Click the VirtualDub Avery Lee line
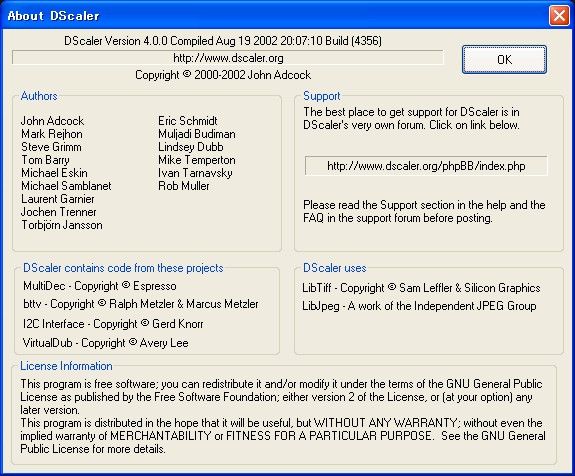Screen dimensions: 575x476 (106, 343)
